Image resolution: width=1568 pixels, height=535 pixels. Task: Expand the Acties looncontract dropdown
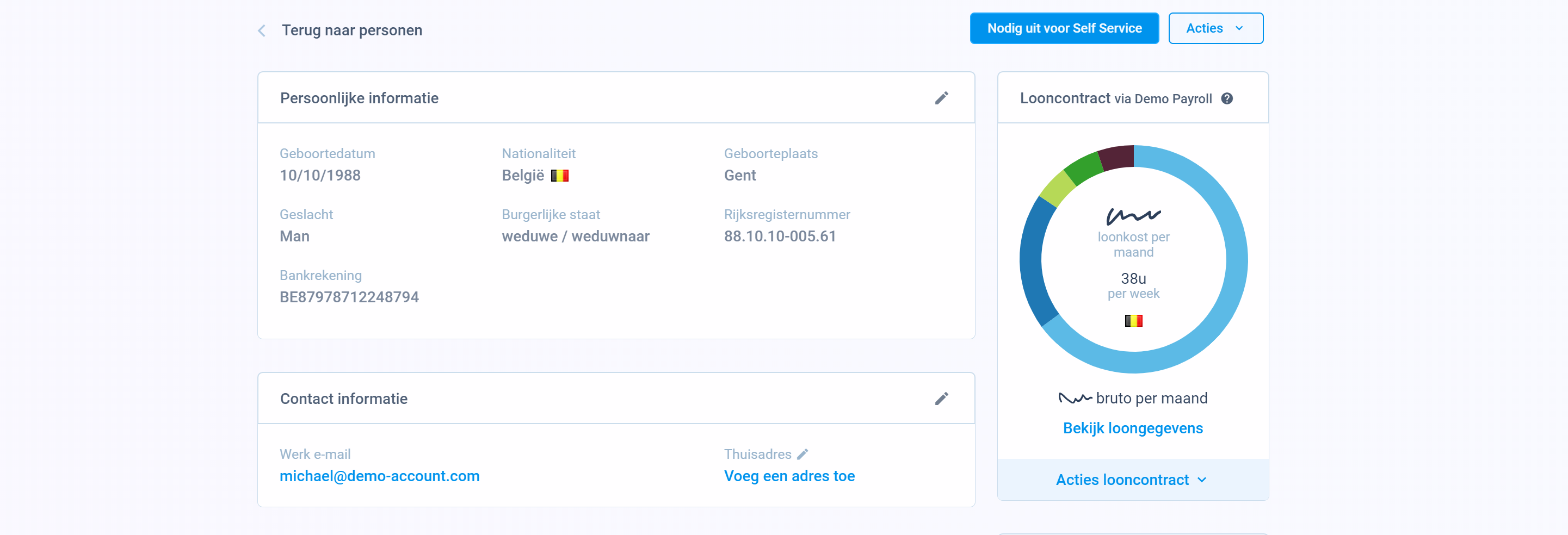pyautogui.click(x=1132, y=480)
